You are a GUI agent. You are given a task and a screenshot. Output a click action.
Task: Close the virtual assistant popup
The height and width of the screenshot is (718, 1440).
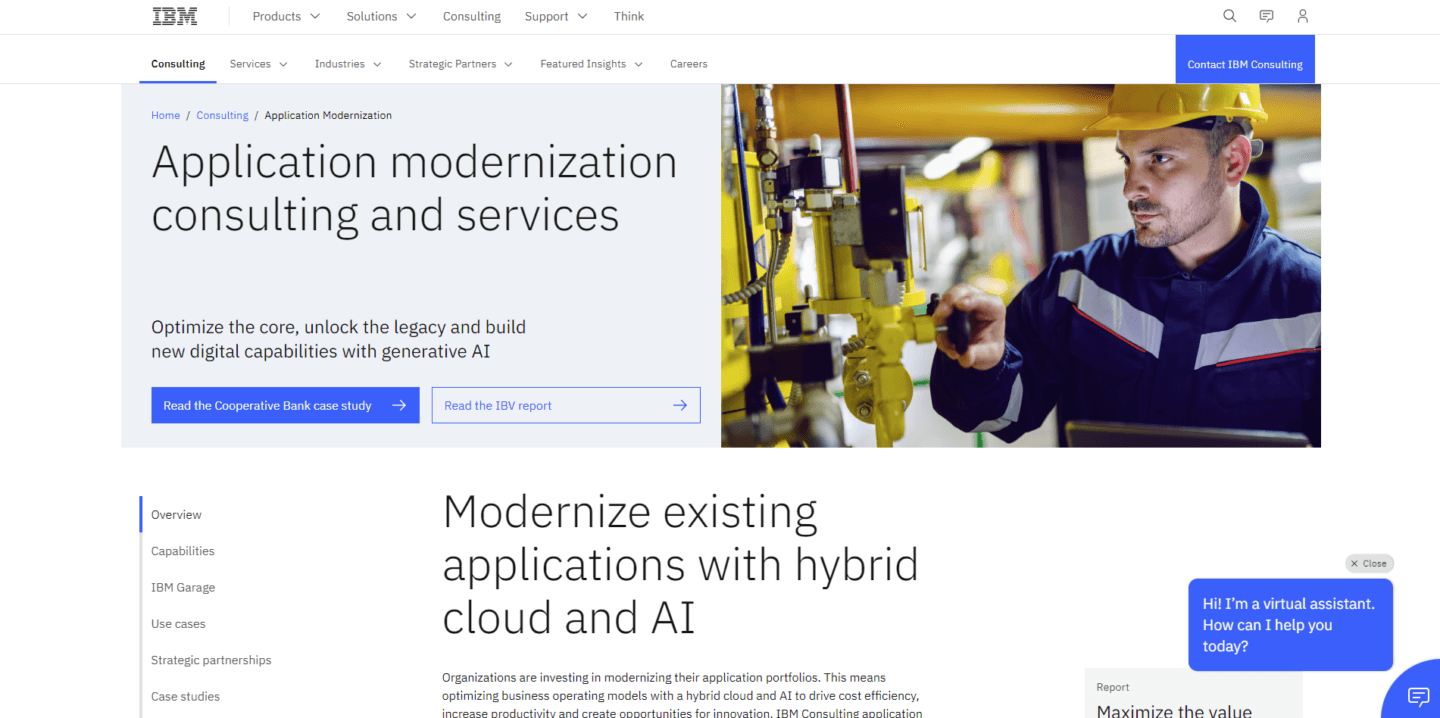1369,563
